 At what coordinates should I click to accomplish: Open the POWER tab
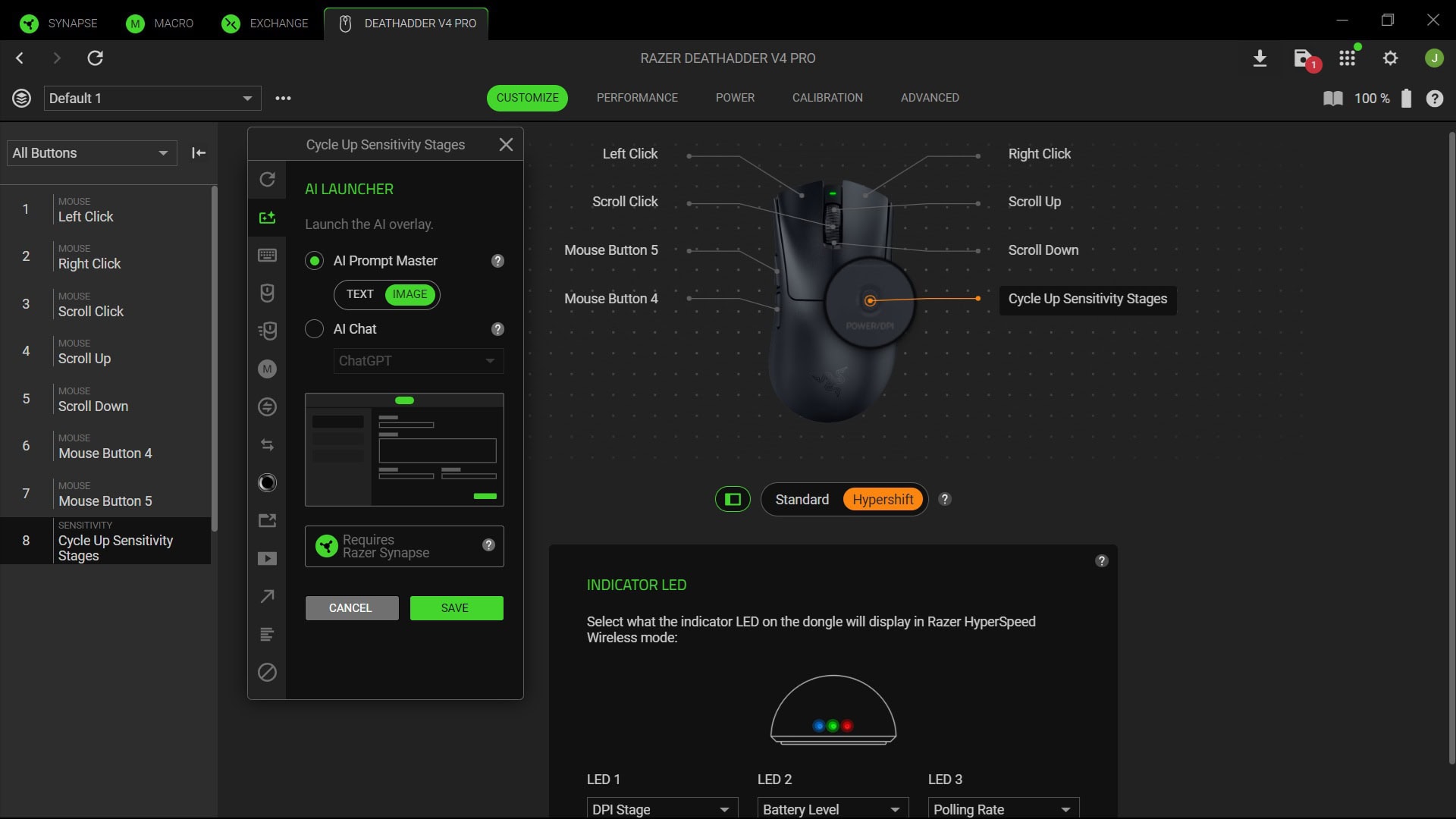click(735, 98)
